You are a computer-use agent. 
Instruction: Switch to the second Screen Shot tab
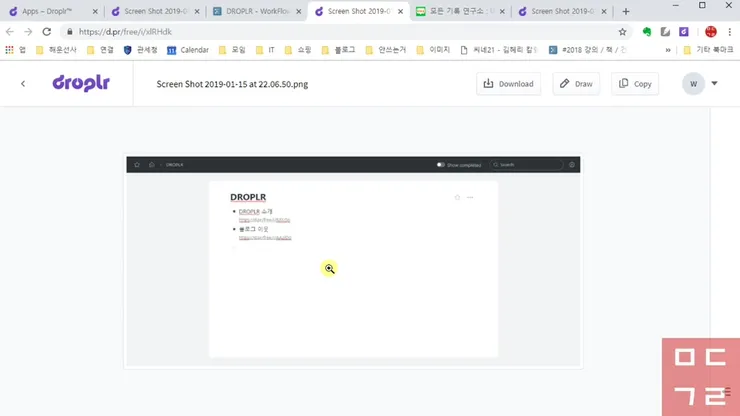point(156,11)
